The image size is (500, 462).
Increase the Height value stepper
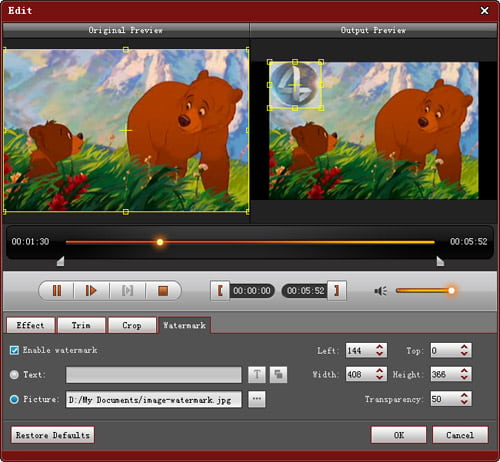(x=464, y=371)
